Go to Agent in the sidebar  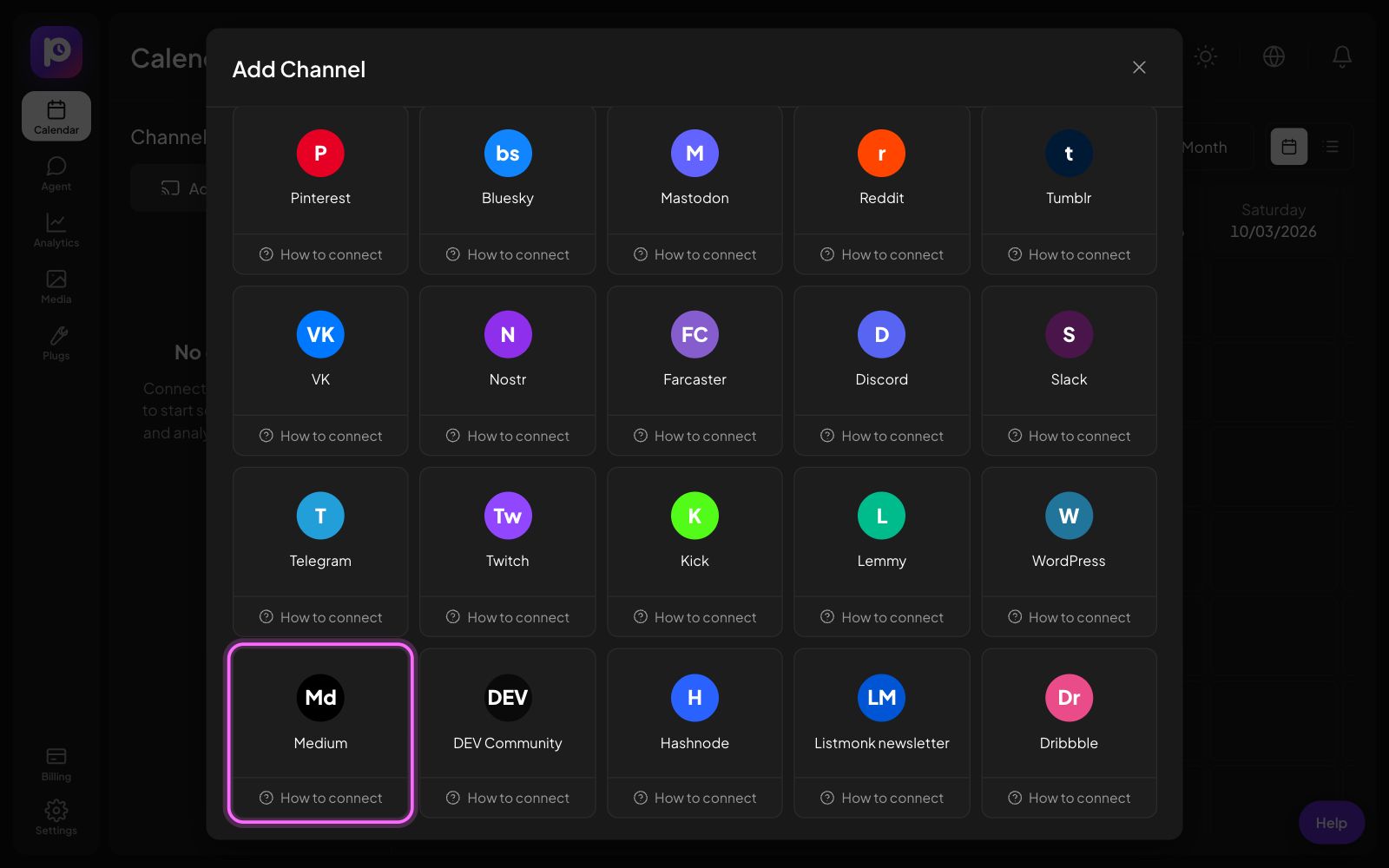click(56, 174)
